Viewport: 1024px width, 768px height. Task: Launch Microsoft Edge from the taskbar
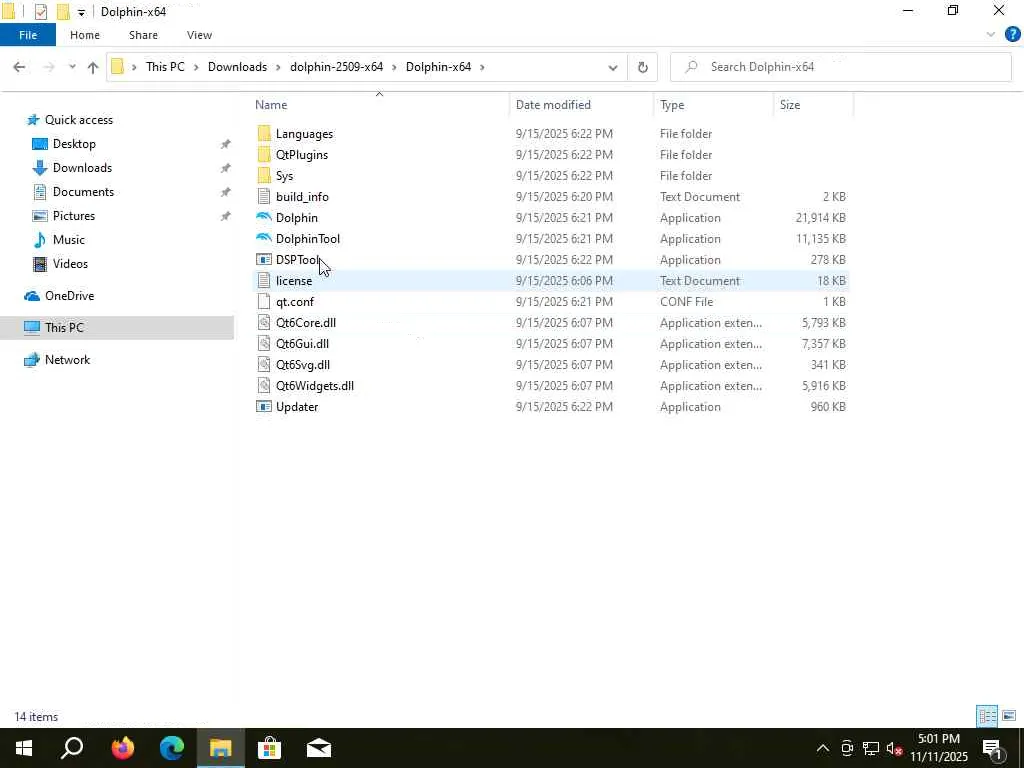pos(171,748)
